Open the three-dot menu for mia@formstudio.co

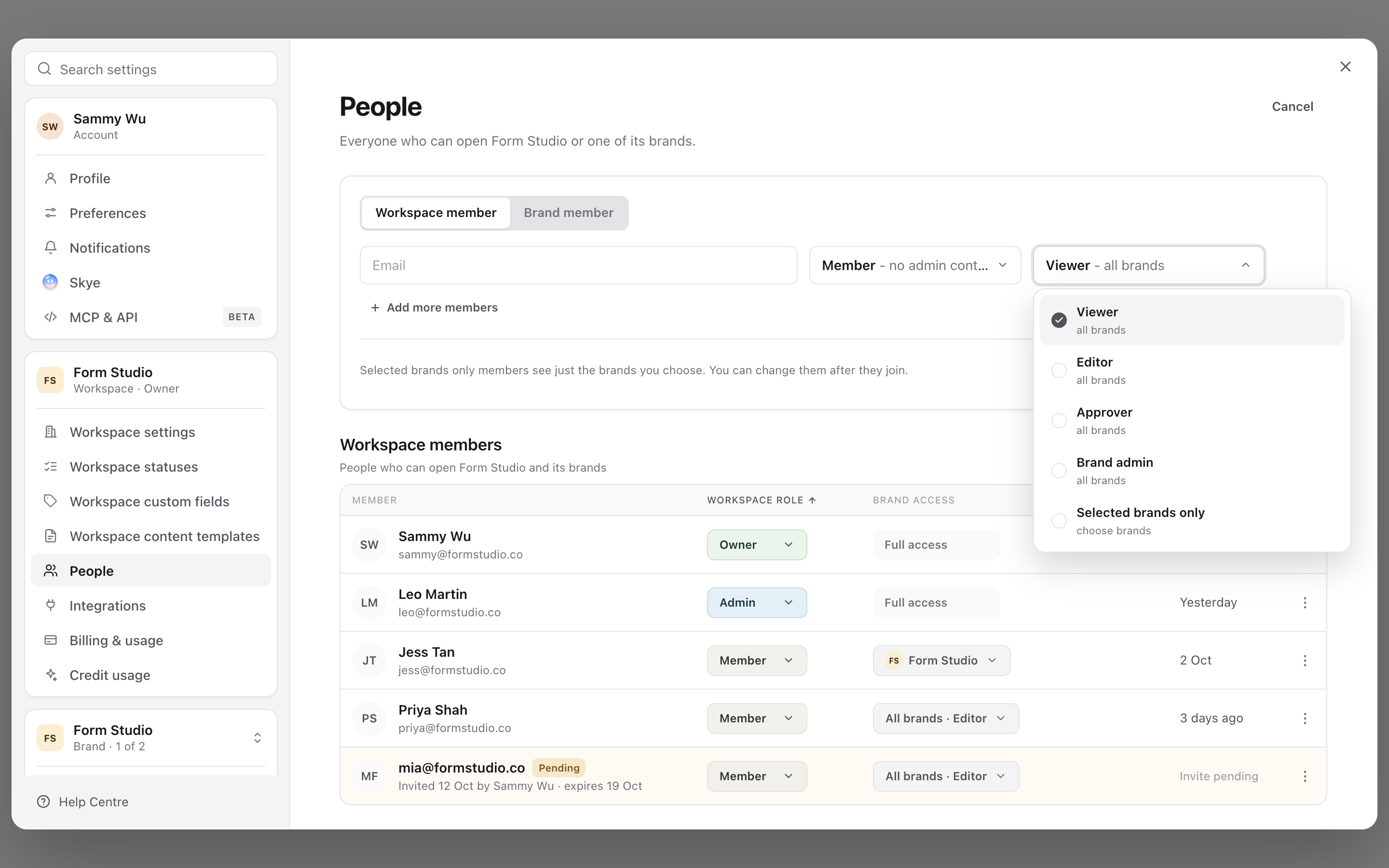click(x=1305, y=776)
